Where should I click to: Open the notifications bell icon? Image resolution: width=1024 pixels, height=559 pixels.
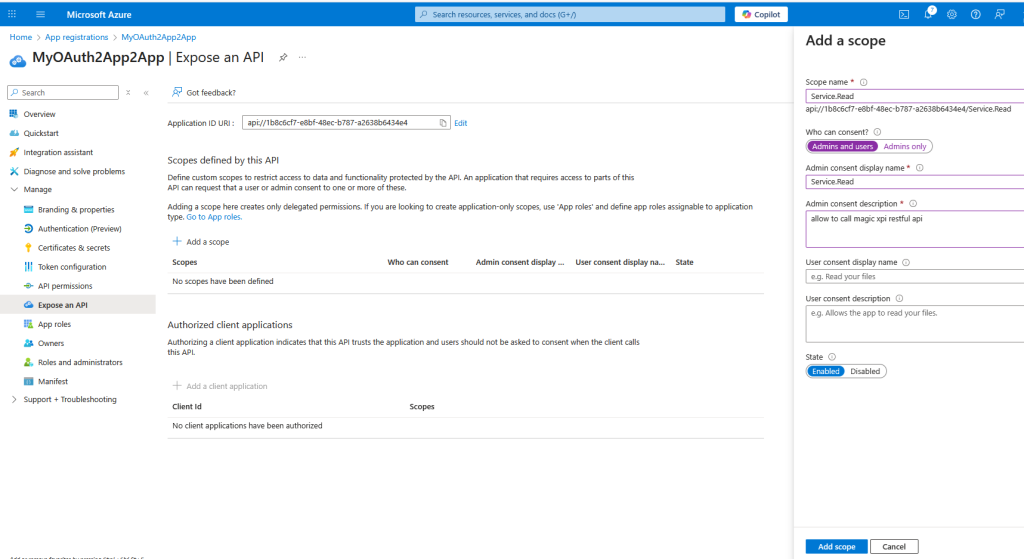(928, 14)
